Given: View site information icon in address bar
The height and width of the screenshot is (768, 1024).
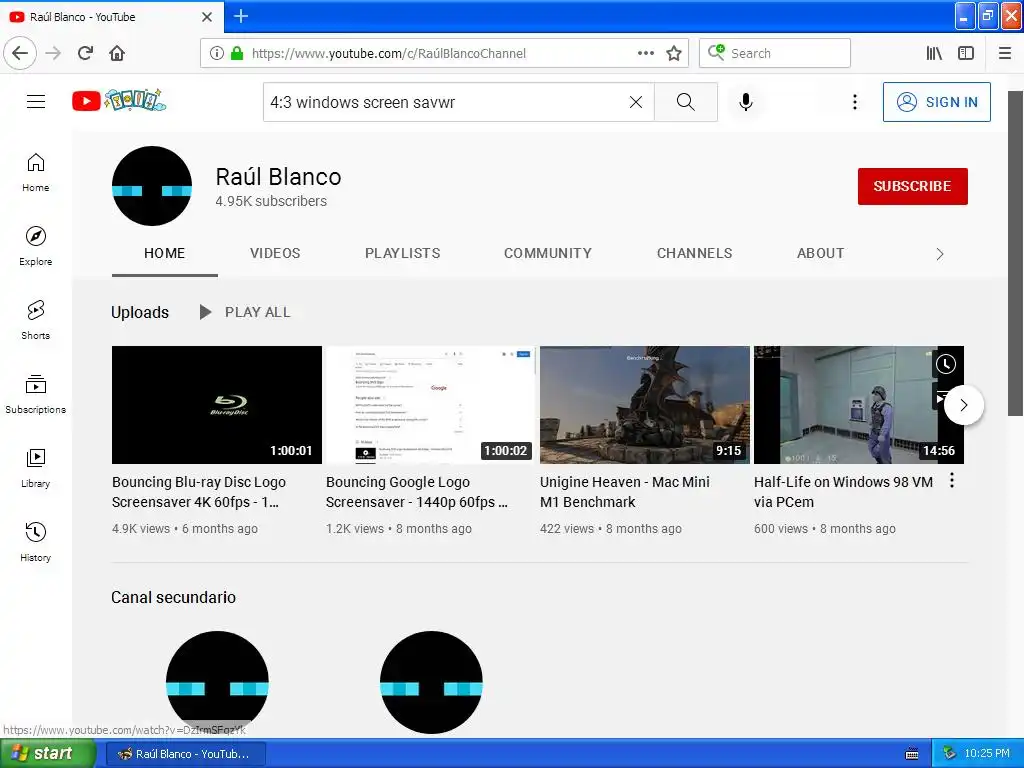Looking at the screenshot, I should coord(217,53).
